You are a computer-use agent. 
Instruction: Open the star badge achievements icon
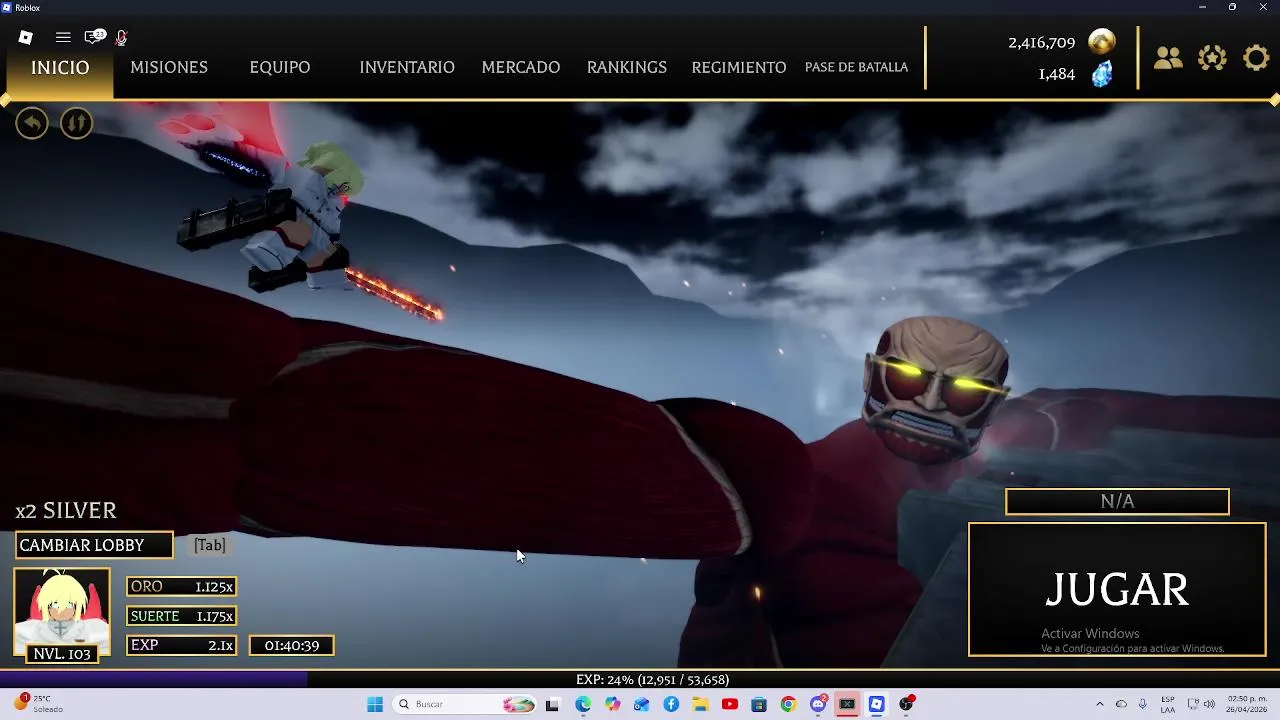pos(1212,58)
